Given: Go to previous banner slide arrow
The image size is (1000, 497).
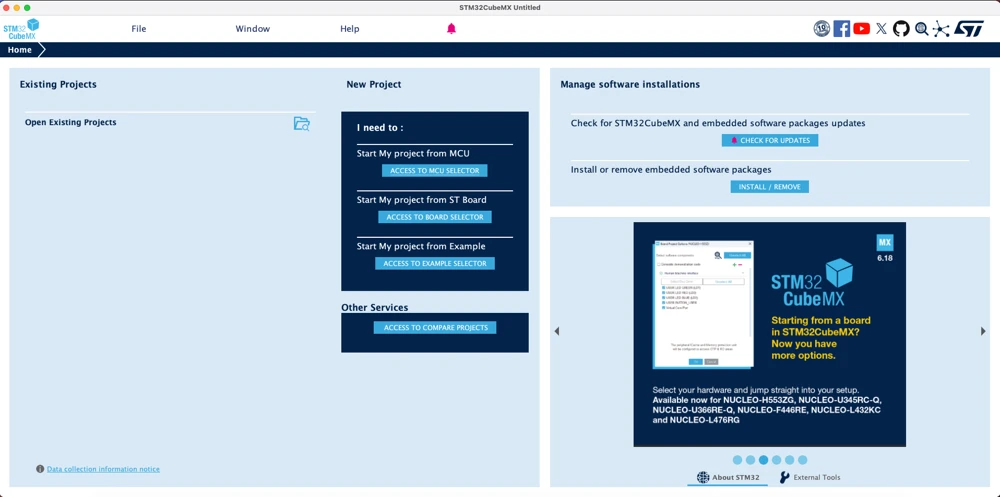Looking at the screenshot, I should tap(557, 331).
